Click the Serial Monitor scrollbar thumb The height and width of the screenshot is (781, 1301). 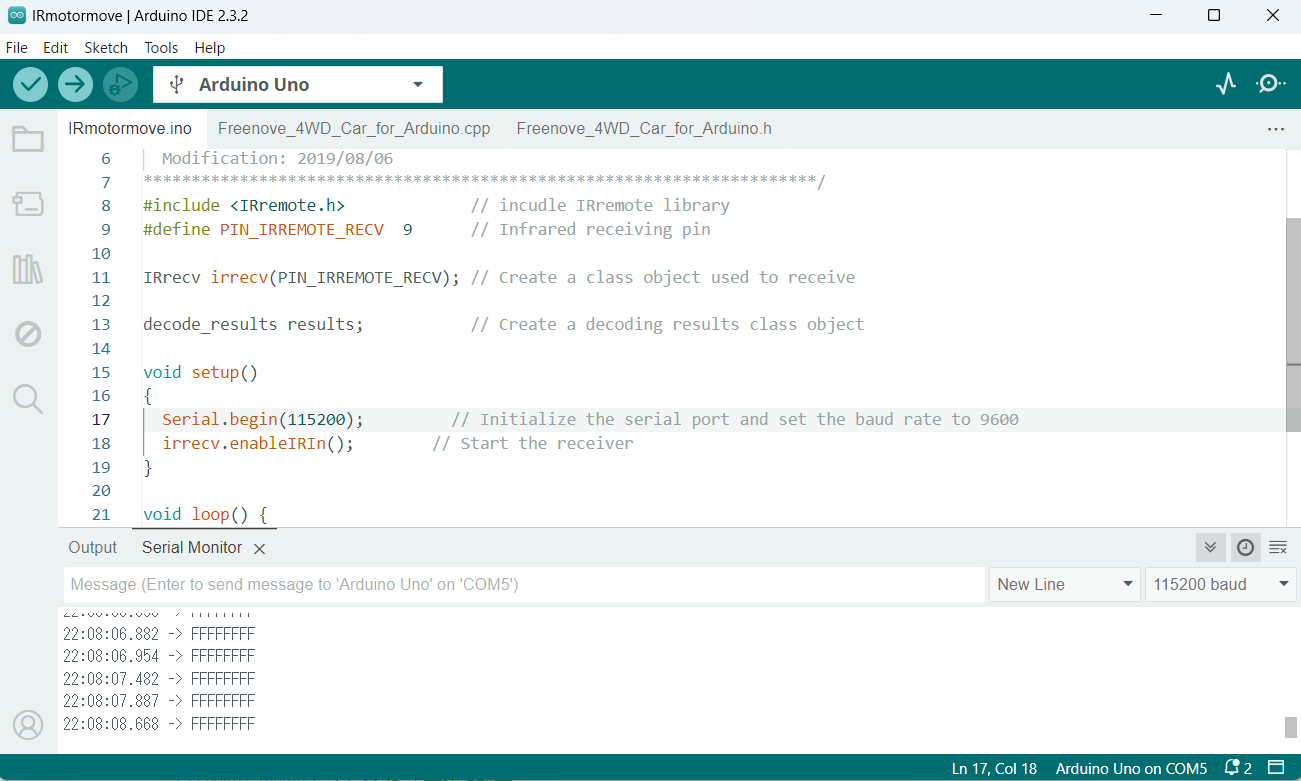(x=1291, y=727)
